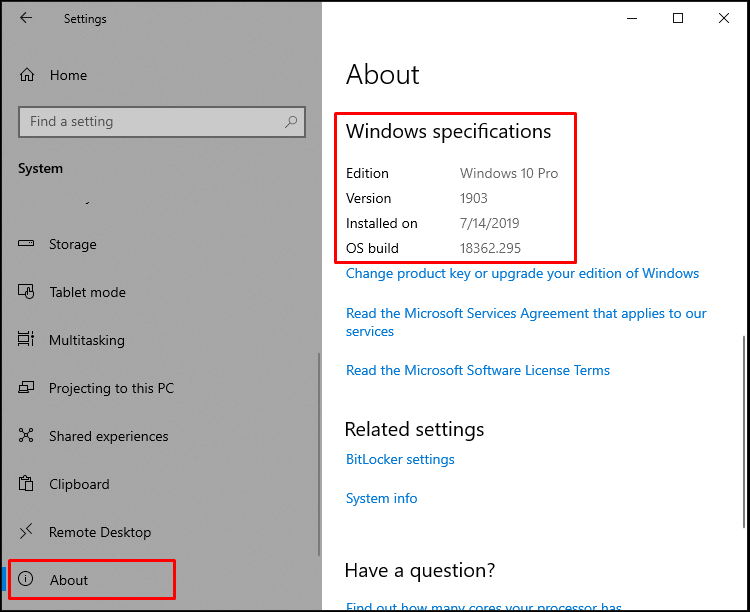The image size is (750, 612).
Task: Click the Remote Desktop icon
Action: coord(28,532)
